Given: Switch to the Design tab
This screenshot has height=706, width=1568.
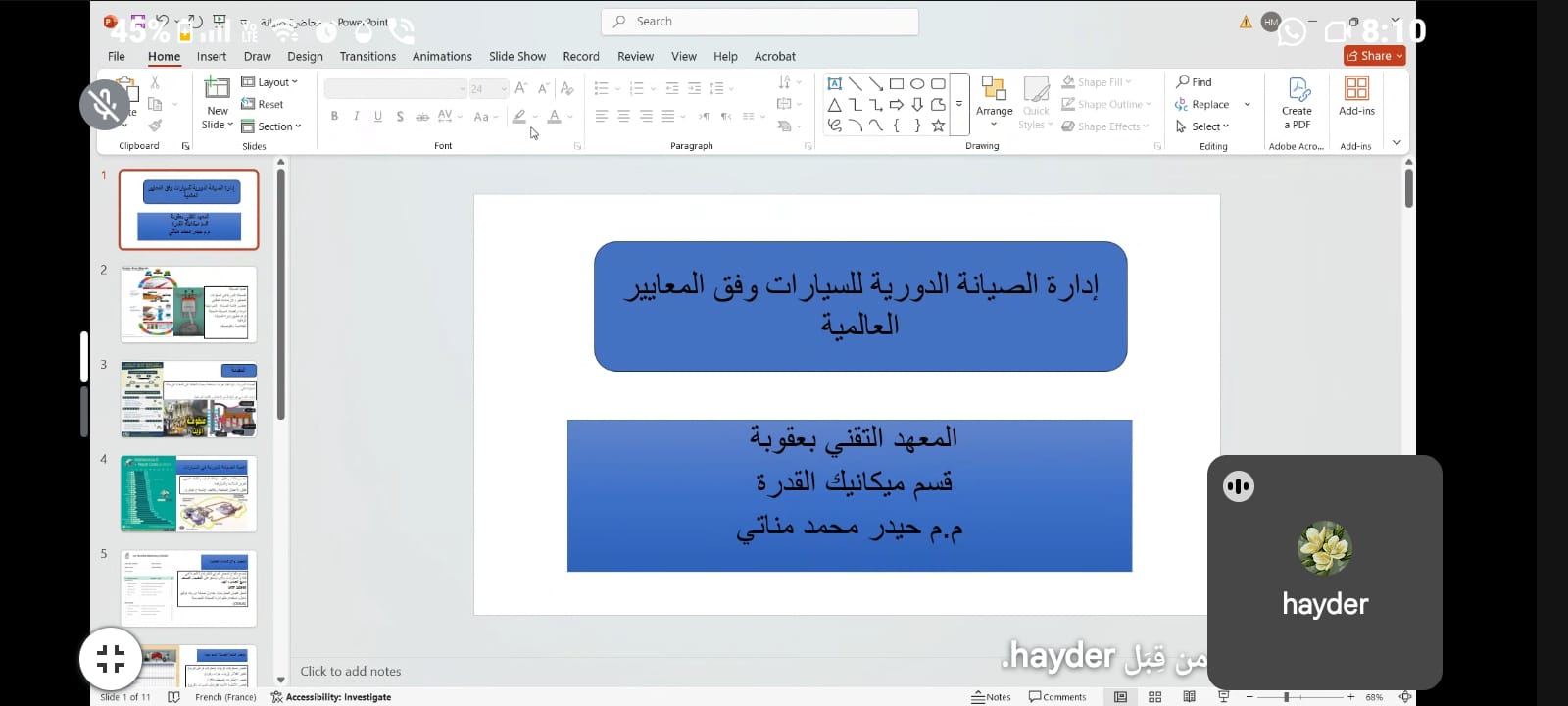Looking at the screenshot, I should click(305, 57).
